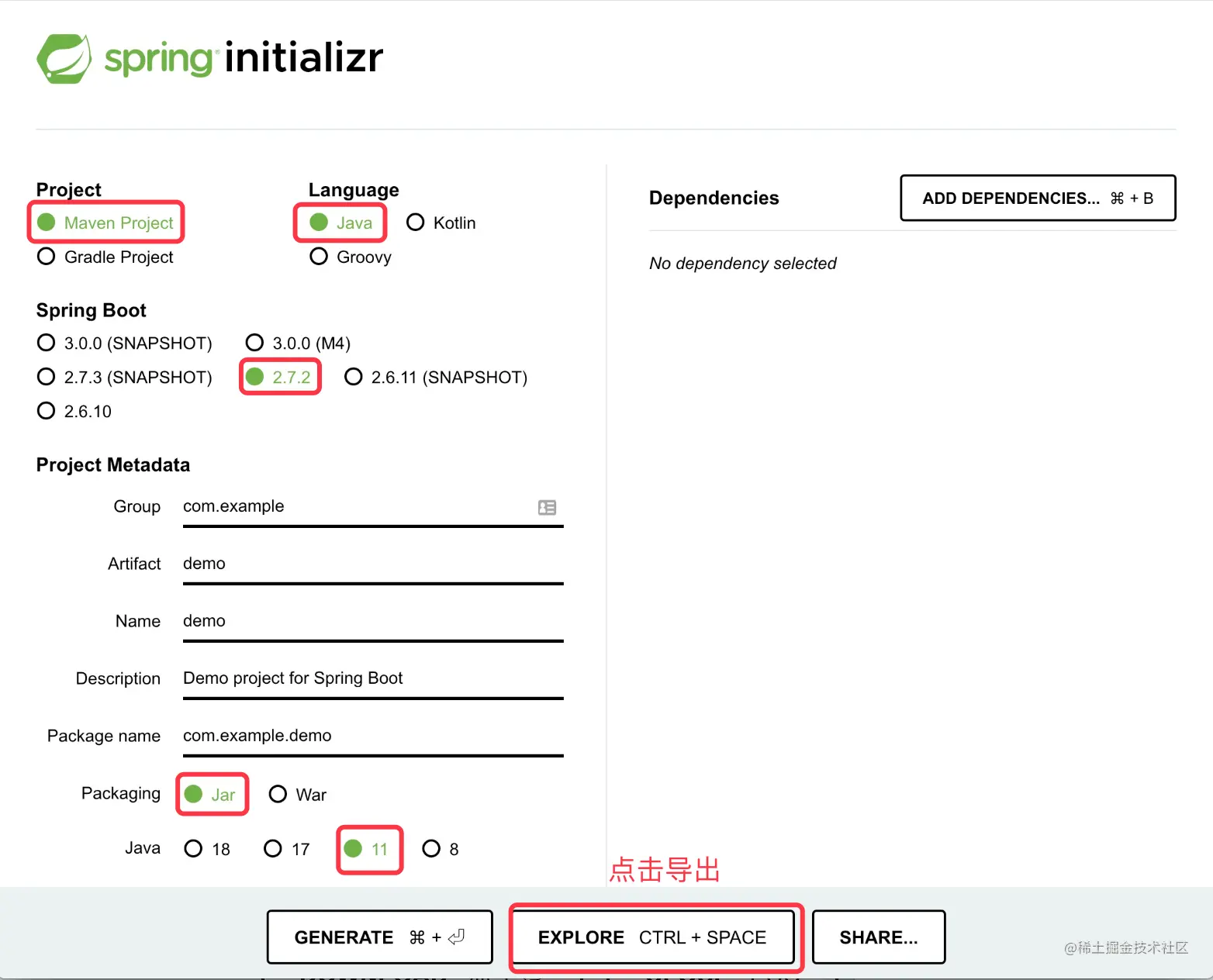Viewport: 1213px width, 980px height.
Task: Click the Spring leaf logo icon
Action: (64, 58)
